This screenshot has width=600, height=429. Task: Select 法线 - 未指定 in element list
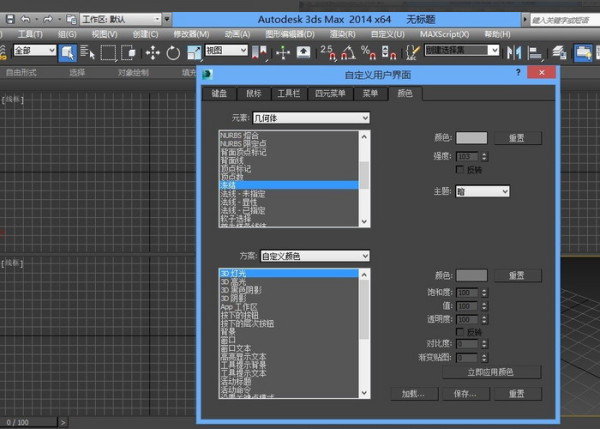(289, 194)
